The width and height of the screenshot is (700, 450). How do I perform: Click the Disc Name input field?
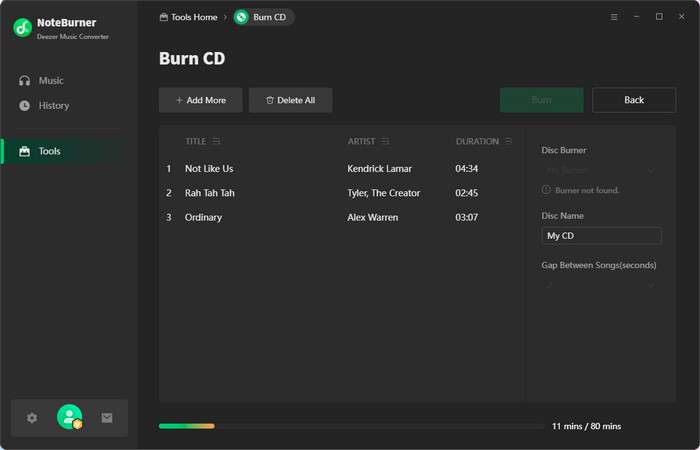[601, 236]
